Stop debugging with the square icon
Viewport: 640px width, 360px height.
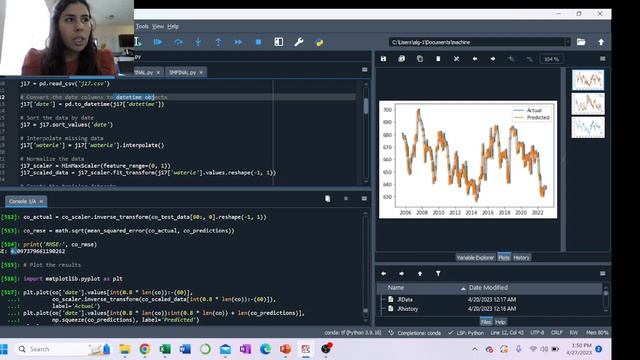tap(258, 42)
